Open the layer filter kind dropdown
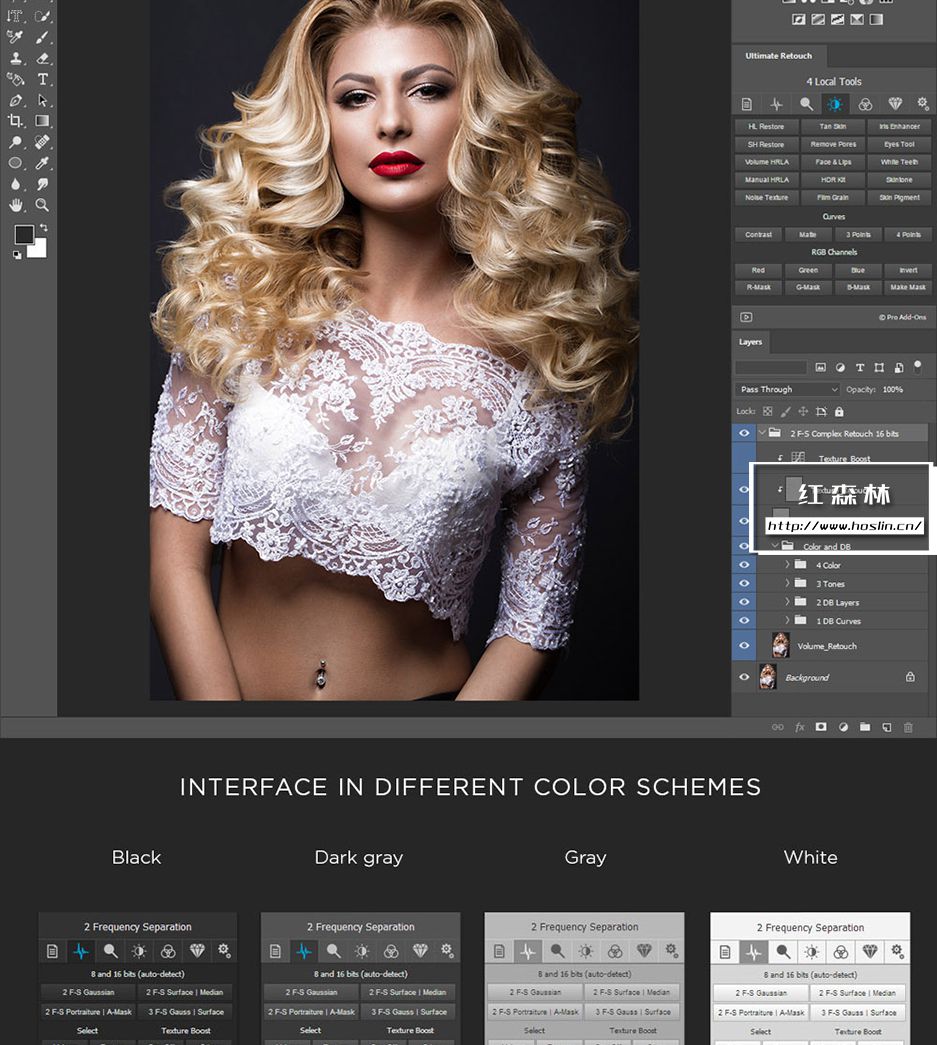Viewport: 937px width, 1045px height. click(771, 367)
